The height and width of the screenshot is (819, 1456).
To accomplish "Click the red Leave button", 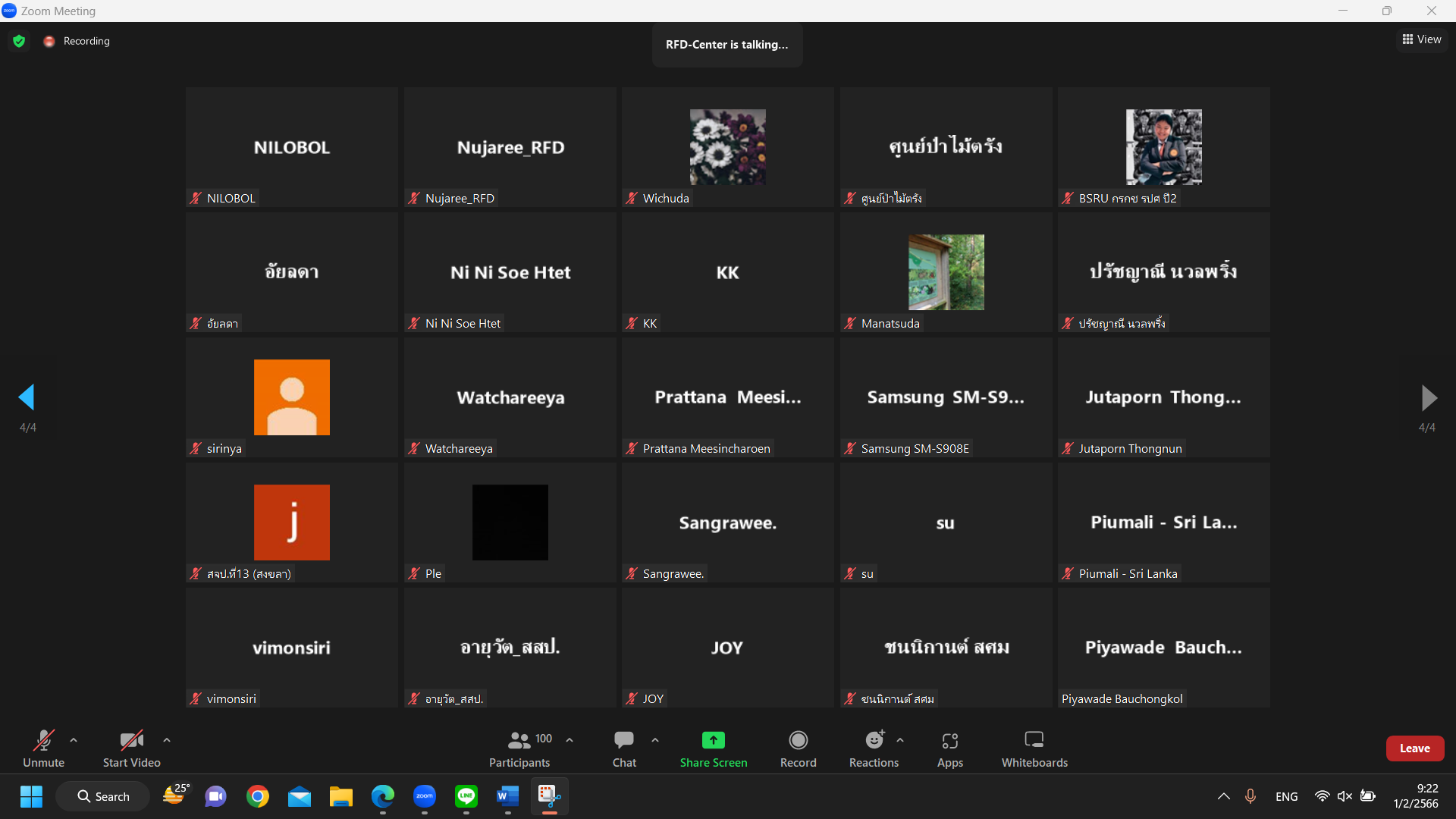I will [1414, 748].
